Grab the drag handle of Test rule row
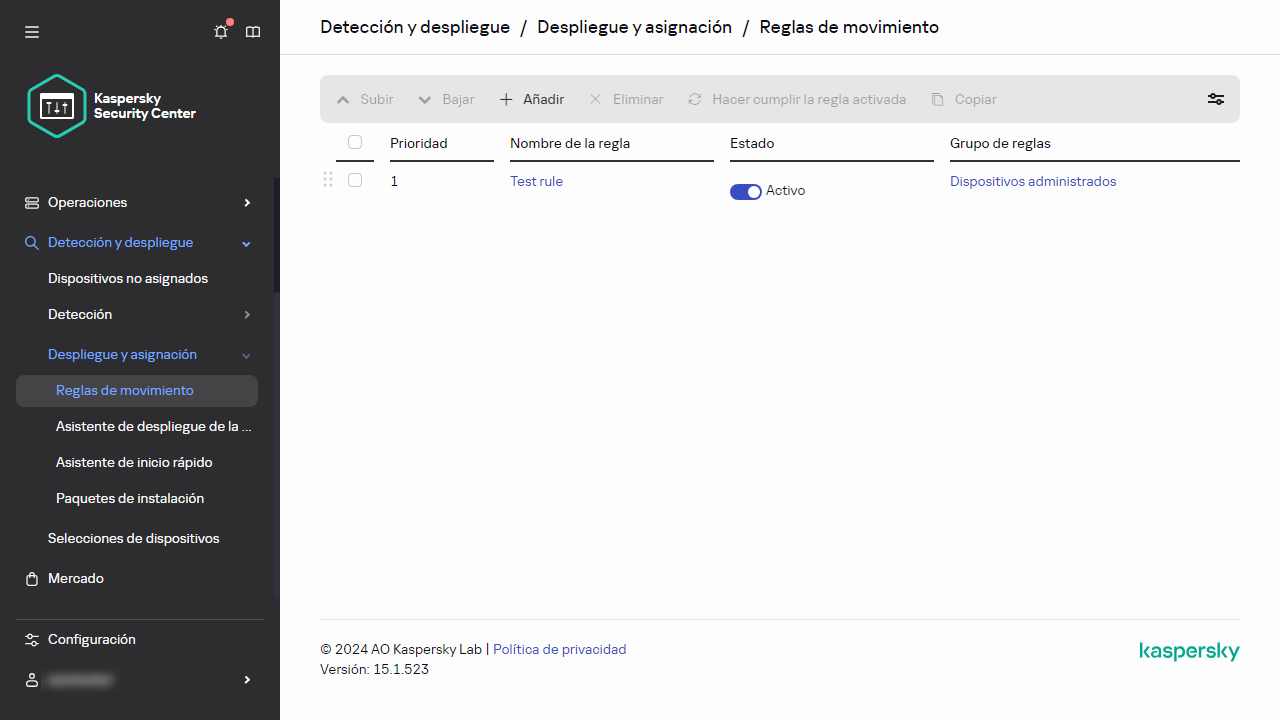Viewport: 1280px width, 720px height. point(328,180)
